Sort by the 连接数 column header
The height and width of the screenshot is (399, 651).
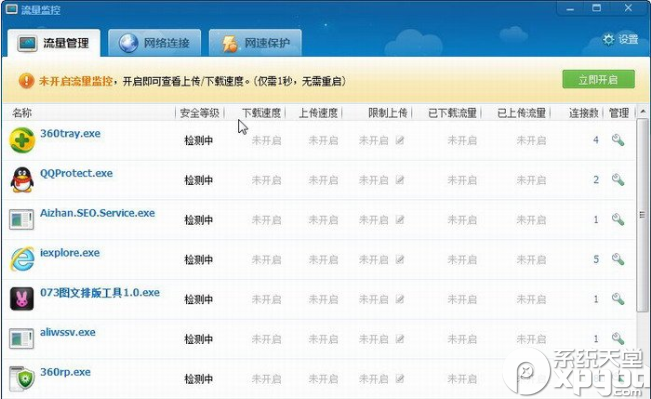pos(584,113)
